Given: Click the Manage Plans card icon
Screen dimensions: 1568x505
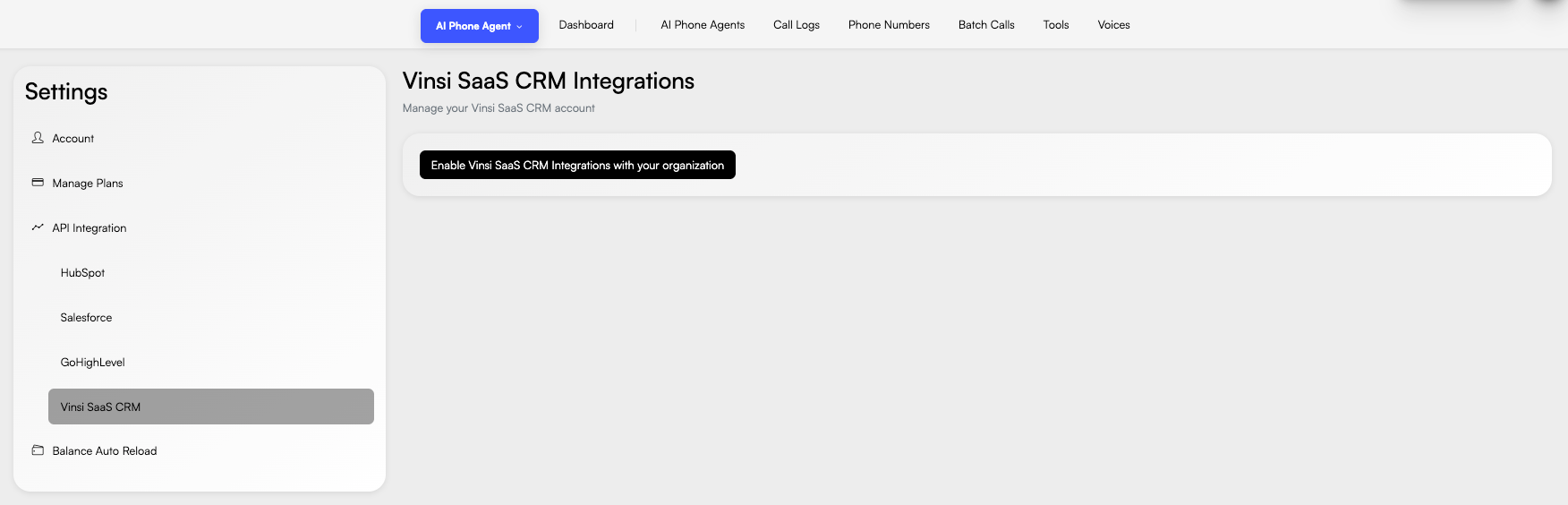Looking at the screenshot, I should point(38,183).
